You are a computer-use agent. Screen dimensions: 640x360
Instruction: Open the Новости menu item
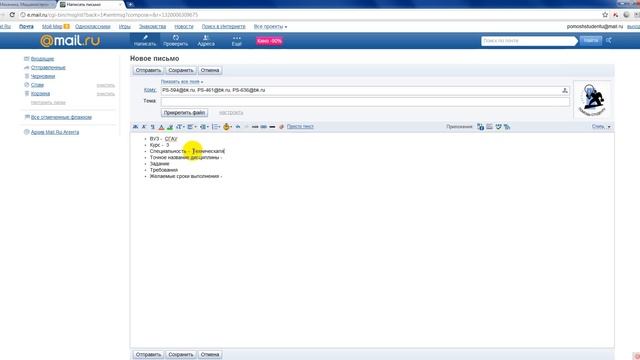click(184, 27)
